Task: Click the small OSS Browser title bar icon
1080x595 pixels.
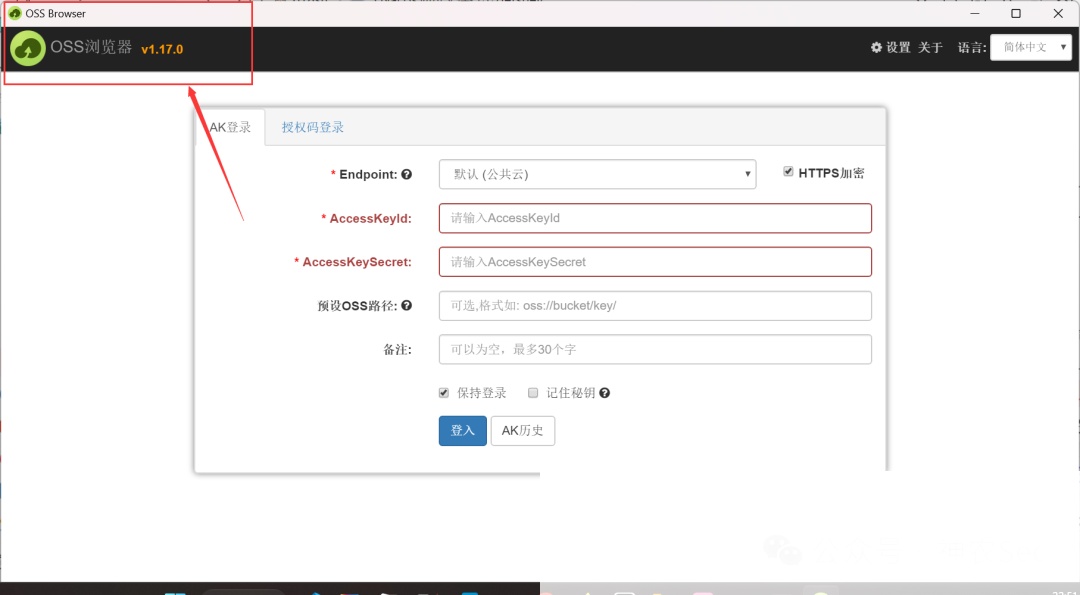Action: tap(14, 13)
